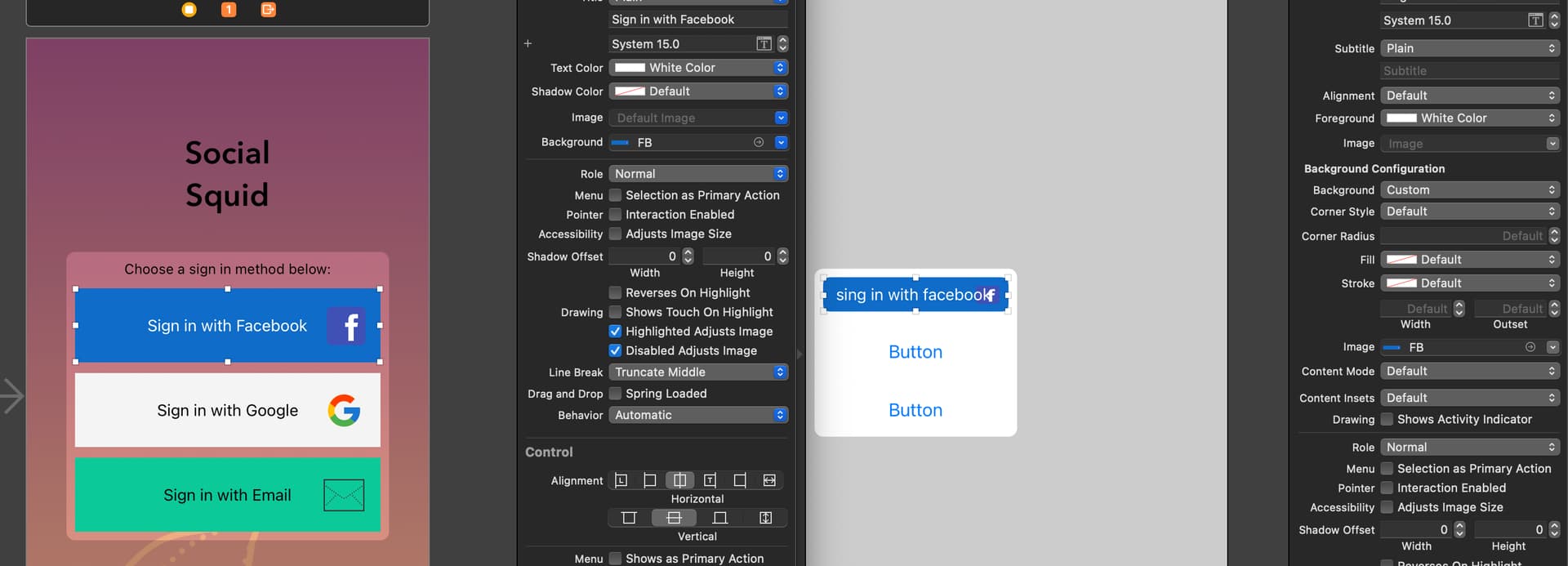Click the white Text Color swatch
Image resolution: width=1568 pixels, height=566 pixels.
[x=630, y=68]
